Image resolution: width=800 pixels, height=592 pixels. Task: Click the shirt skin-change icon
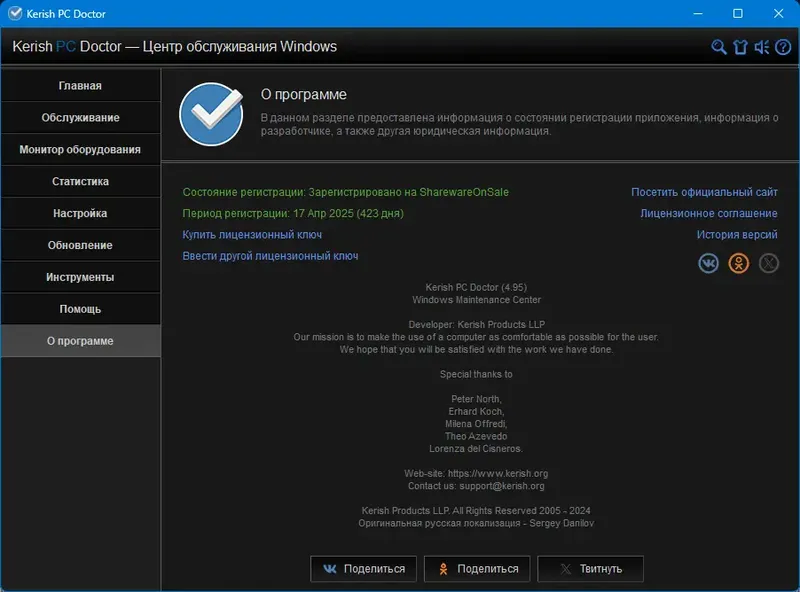tap(740, 47)
